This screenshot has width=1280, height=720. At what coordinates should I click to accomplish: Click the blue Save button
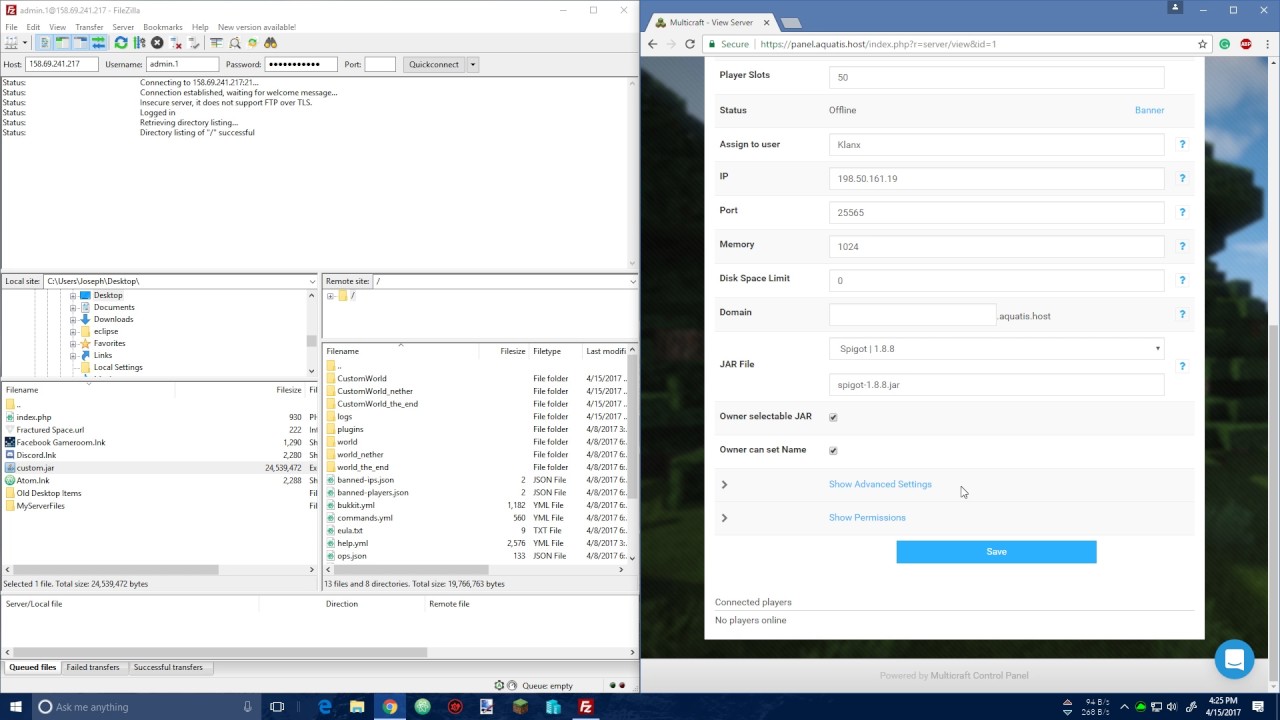(x=996, y=552)
